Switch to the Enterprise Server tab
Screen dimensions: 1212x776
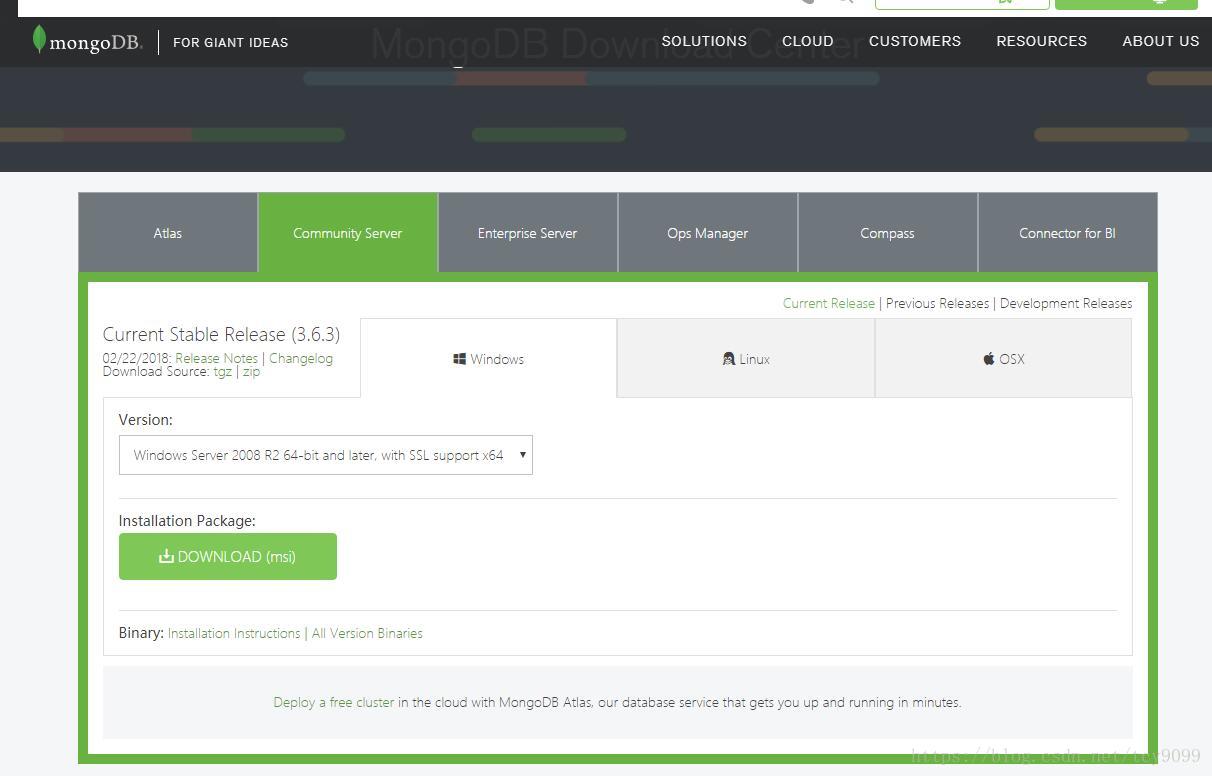528,233
